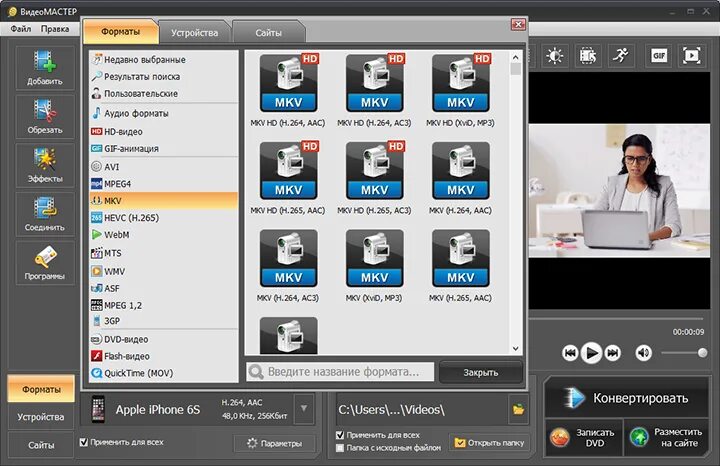Click the brightness adjustment sun icon
The width and height of the screenshot is (720, 466).
coord(555,56)
